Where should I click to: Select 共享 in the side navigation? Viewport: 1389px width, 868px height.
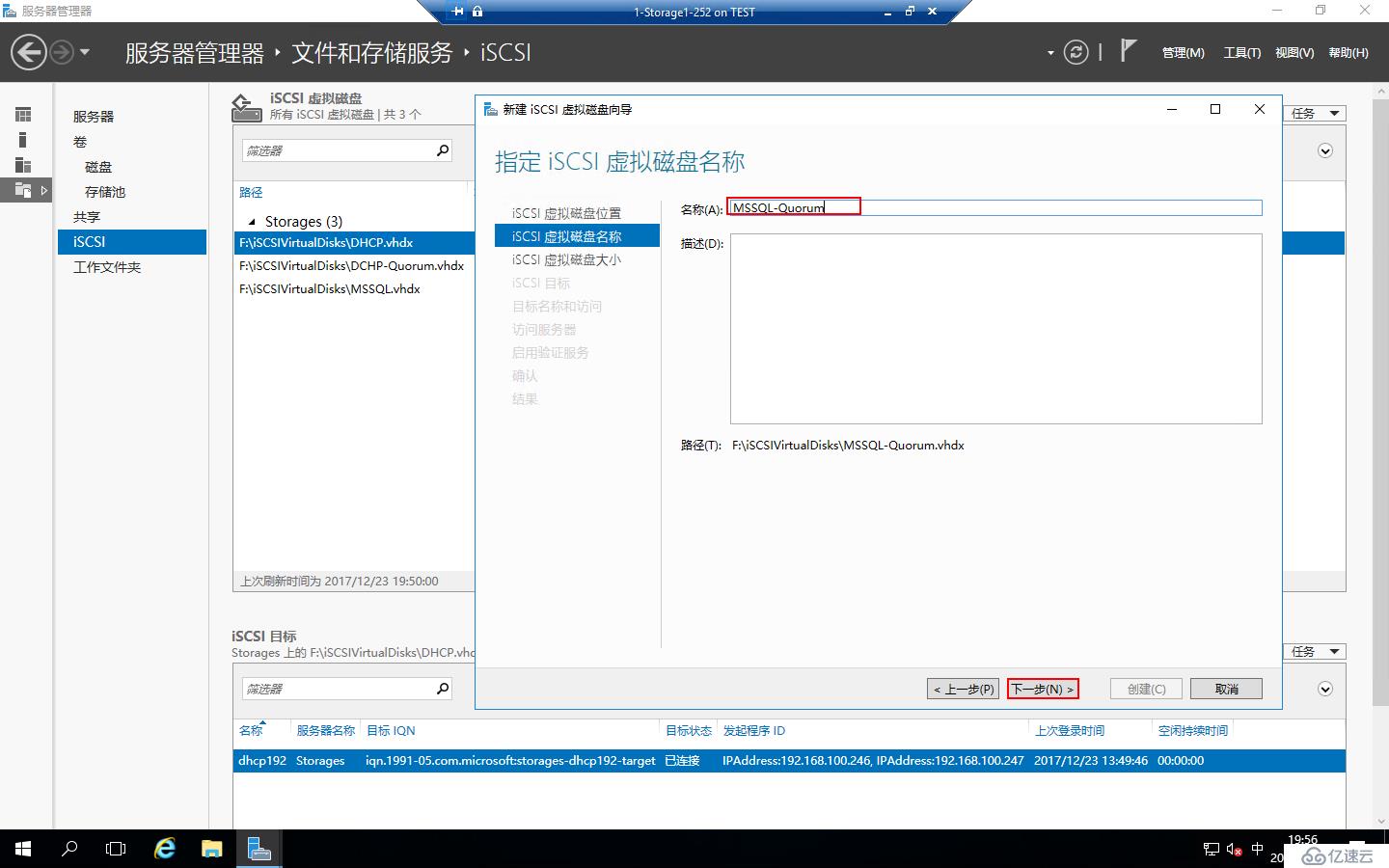[x=87, y=217]
